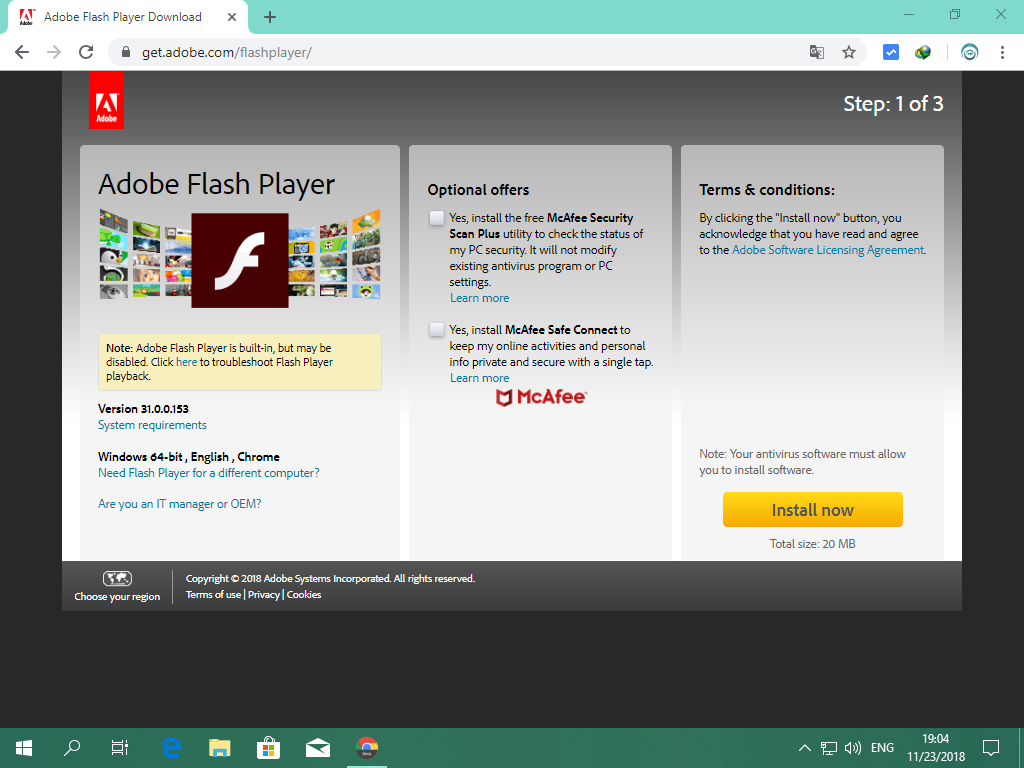Click the world map region icon
1024x768 pixels.
(x=117, y=578)
